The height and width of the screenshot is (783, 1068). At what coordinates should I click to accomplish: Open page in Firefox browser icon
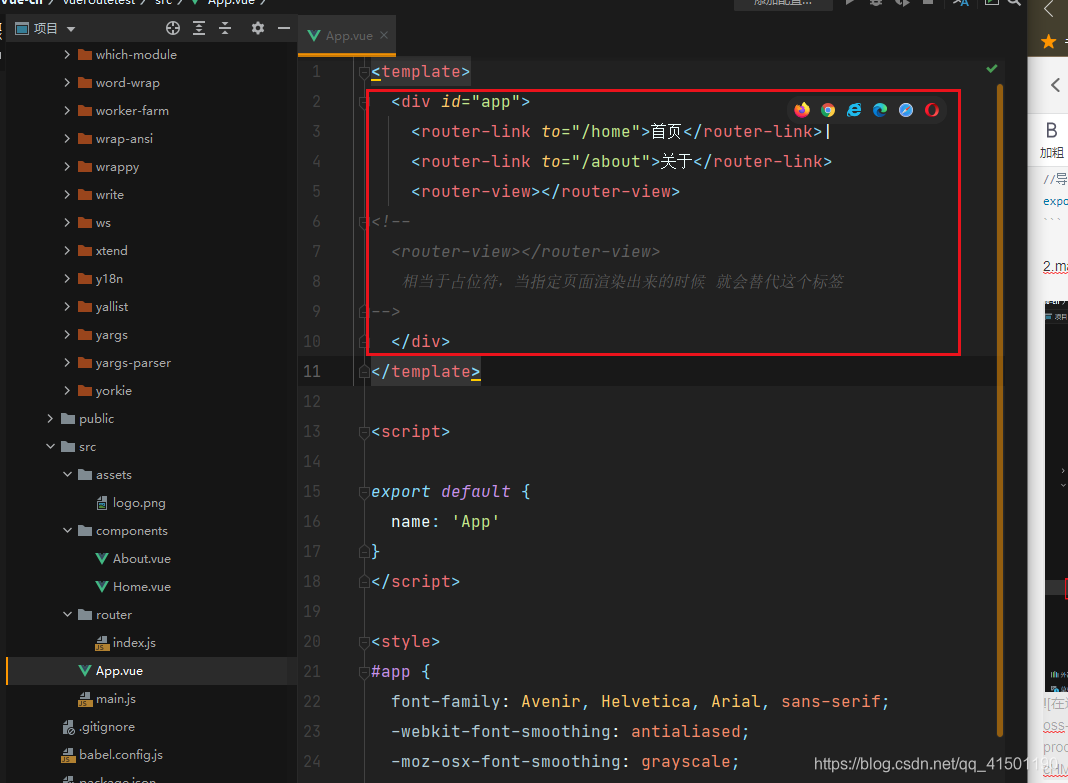pos(802,110)
